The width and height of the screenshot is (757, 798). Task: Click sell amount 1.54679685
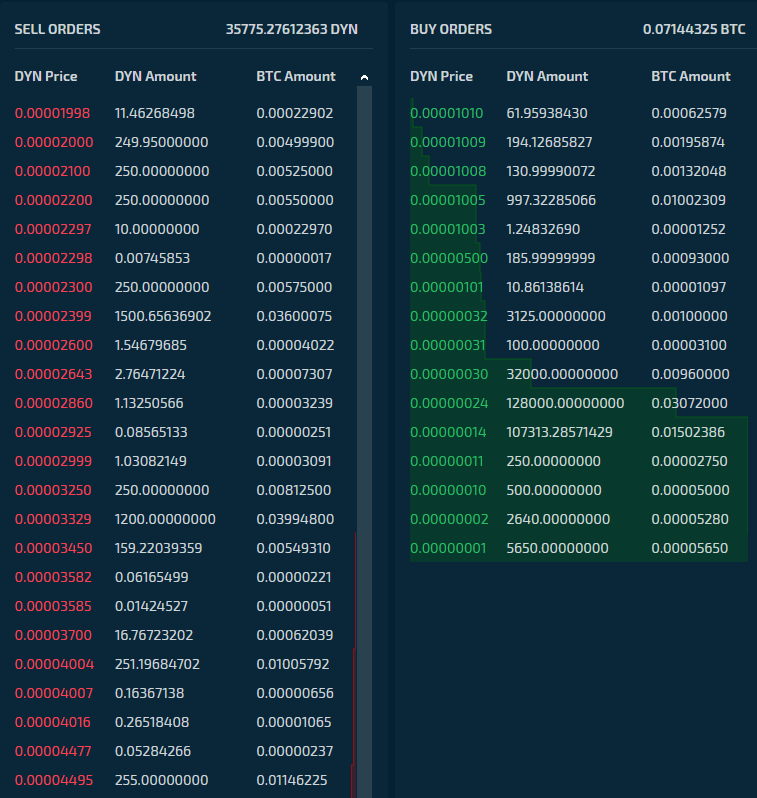point(151,345)
